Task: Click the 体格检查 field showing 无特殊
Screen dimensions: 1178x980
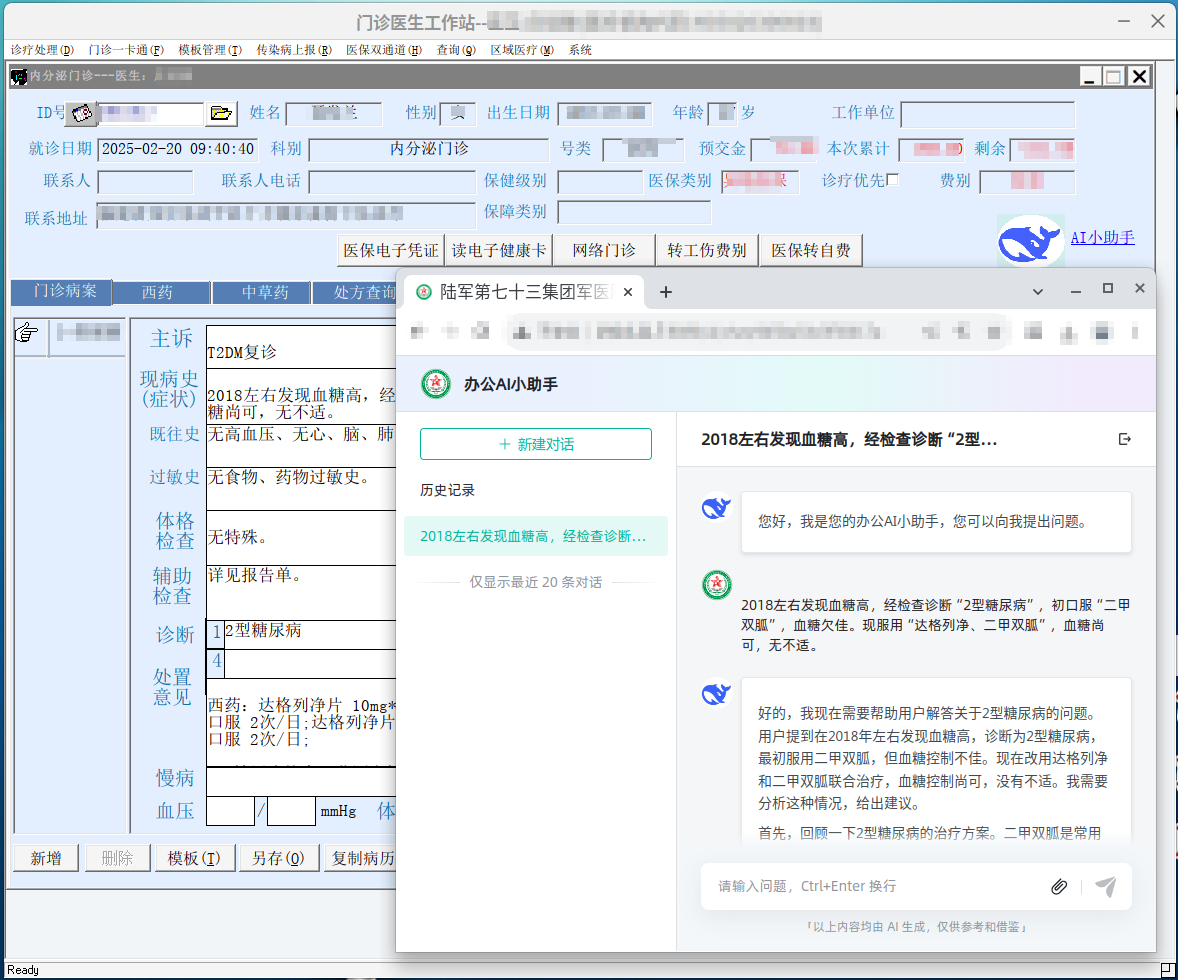Action: coord(301,537)
